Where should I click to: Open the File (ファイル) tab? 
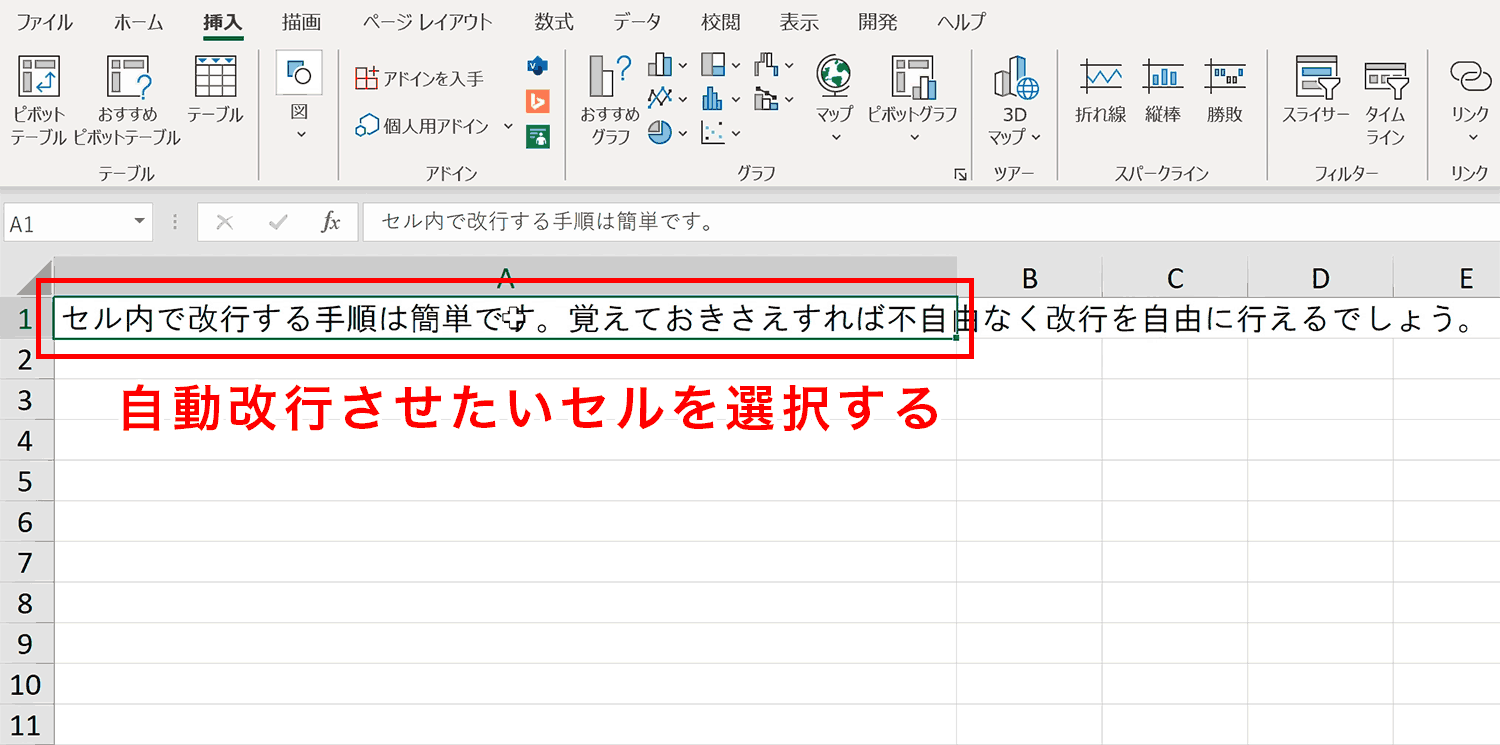[44, 22]
